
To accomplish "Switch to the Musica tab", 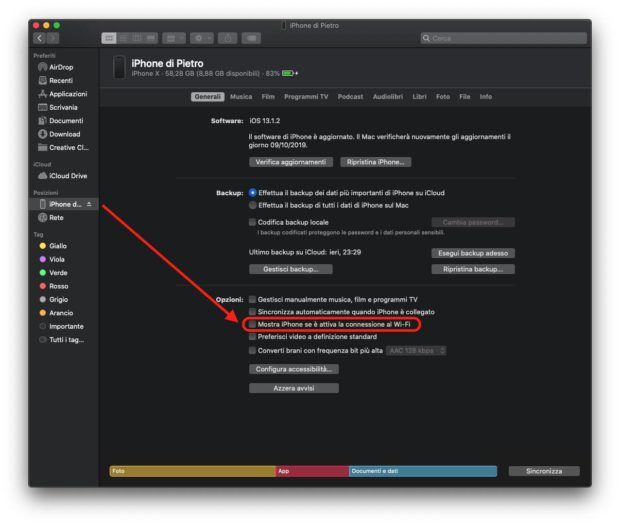I will coord(241,97).
